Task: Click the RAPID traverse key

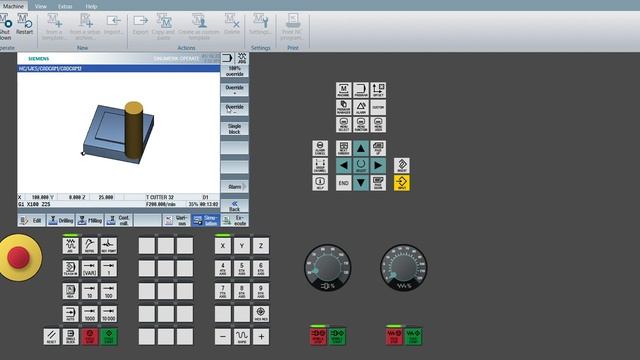Action: 242,336
